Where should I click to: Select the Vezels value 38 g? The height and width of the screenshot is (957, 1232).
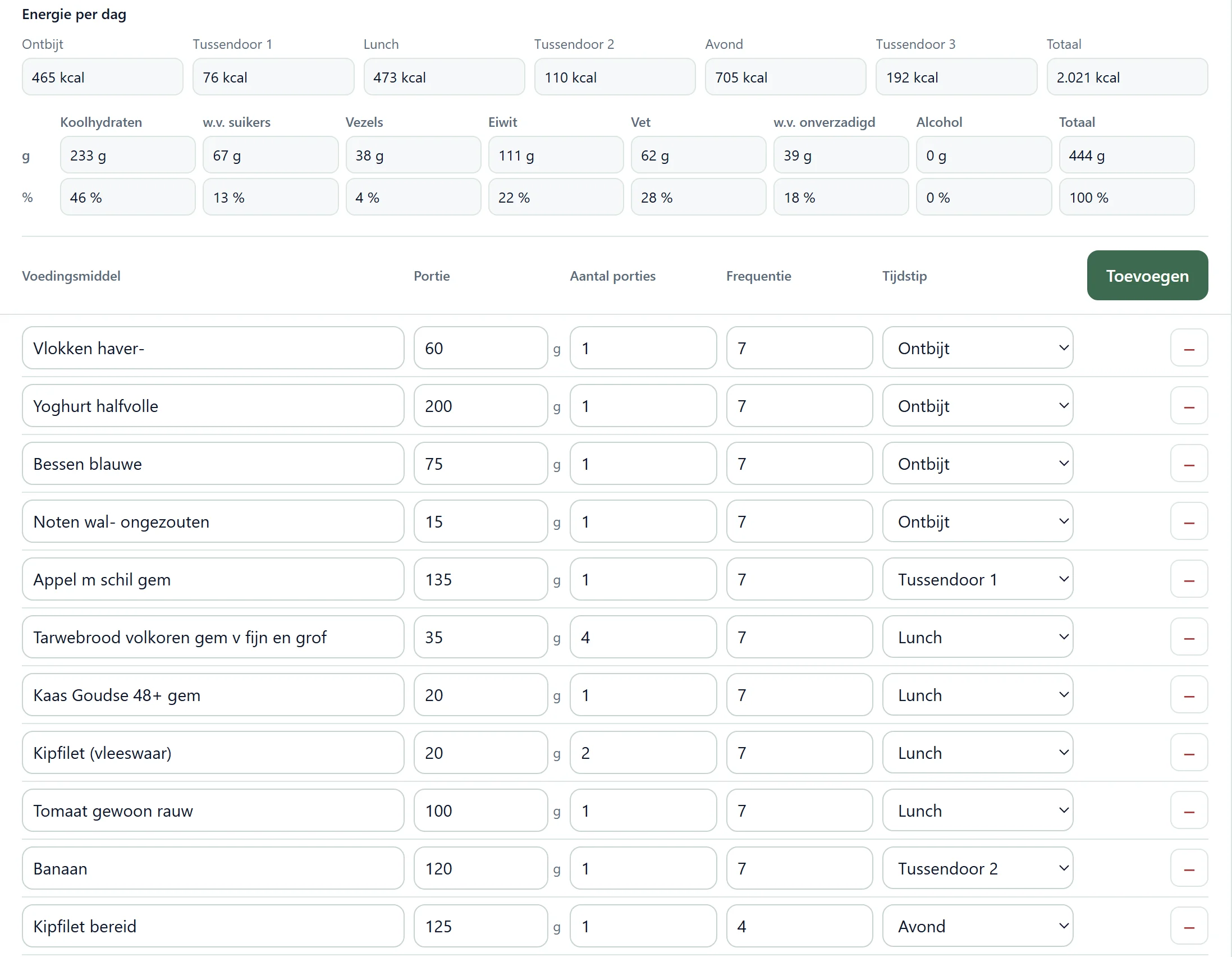click(x=413, y=155)
